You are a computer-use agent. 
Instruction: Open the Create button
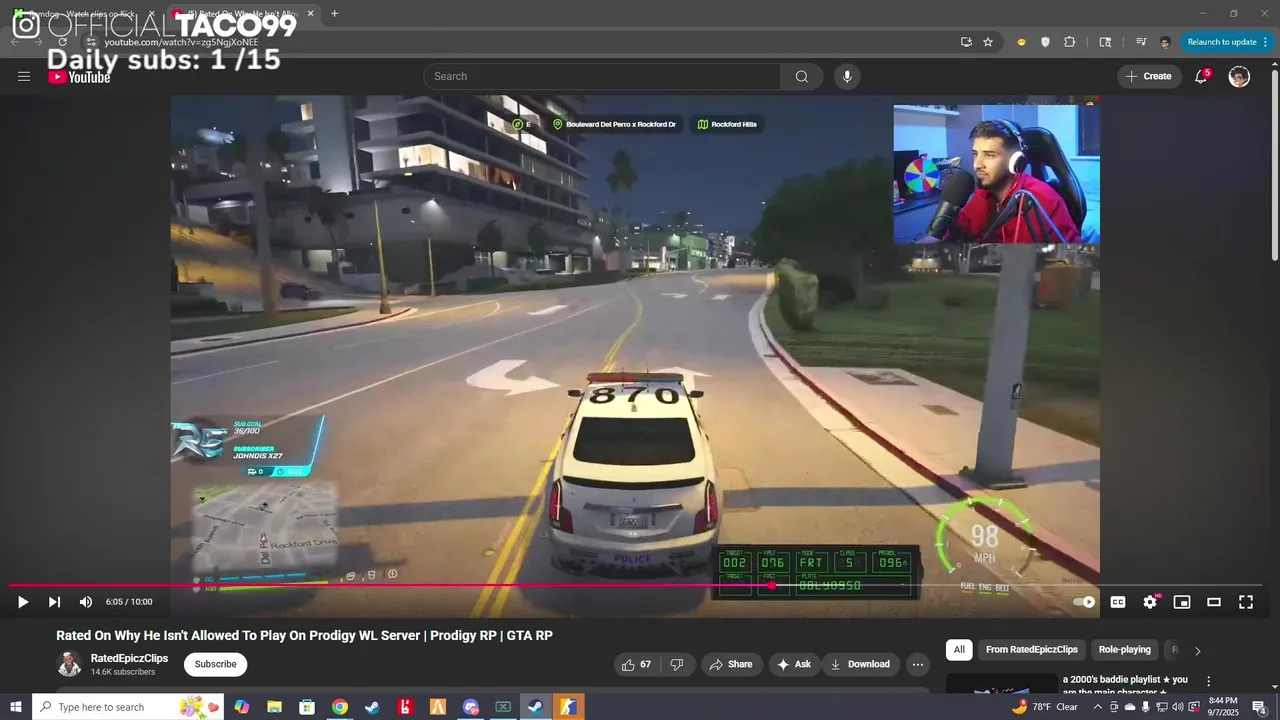pos(1149,76)
